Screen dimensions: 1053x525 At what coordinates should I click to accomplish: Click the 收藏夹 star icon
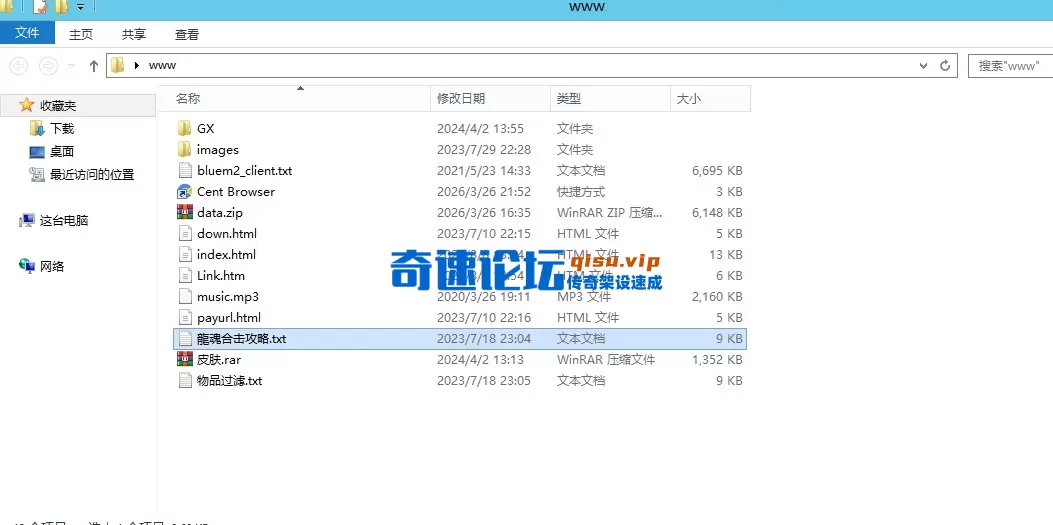click(x=26, y=105)
